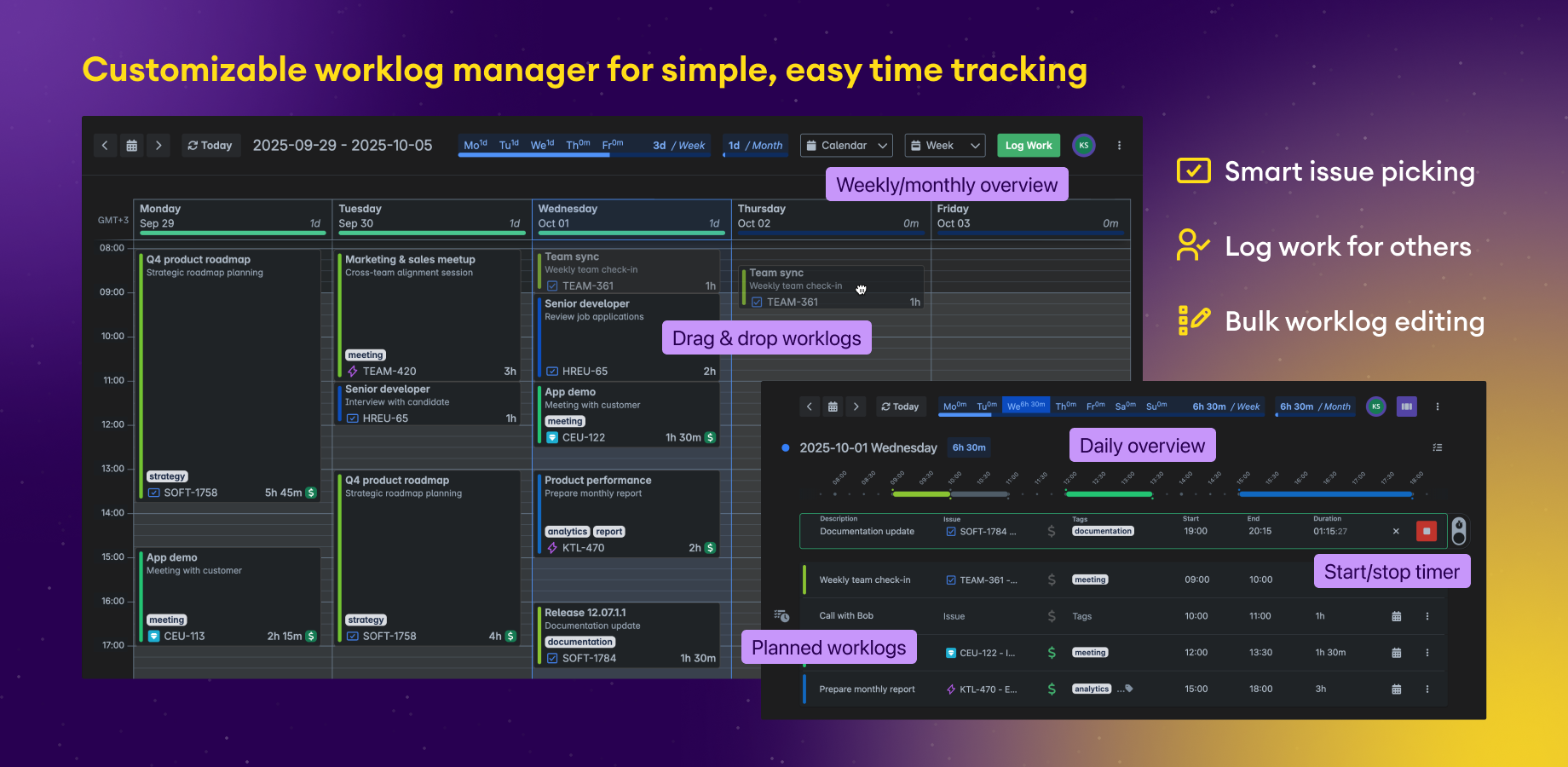Select Th day in weekly calendar summary bar
1568x767 pixels.
pos(578,145)
